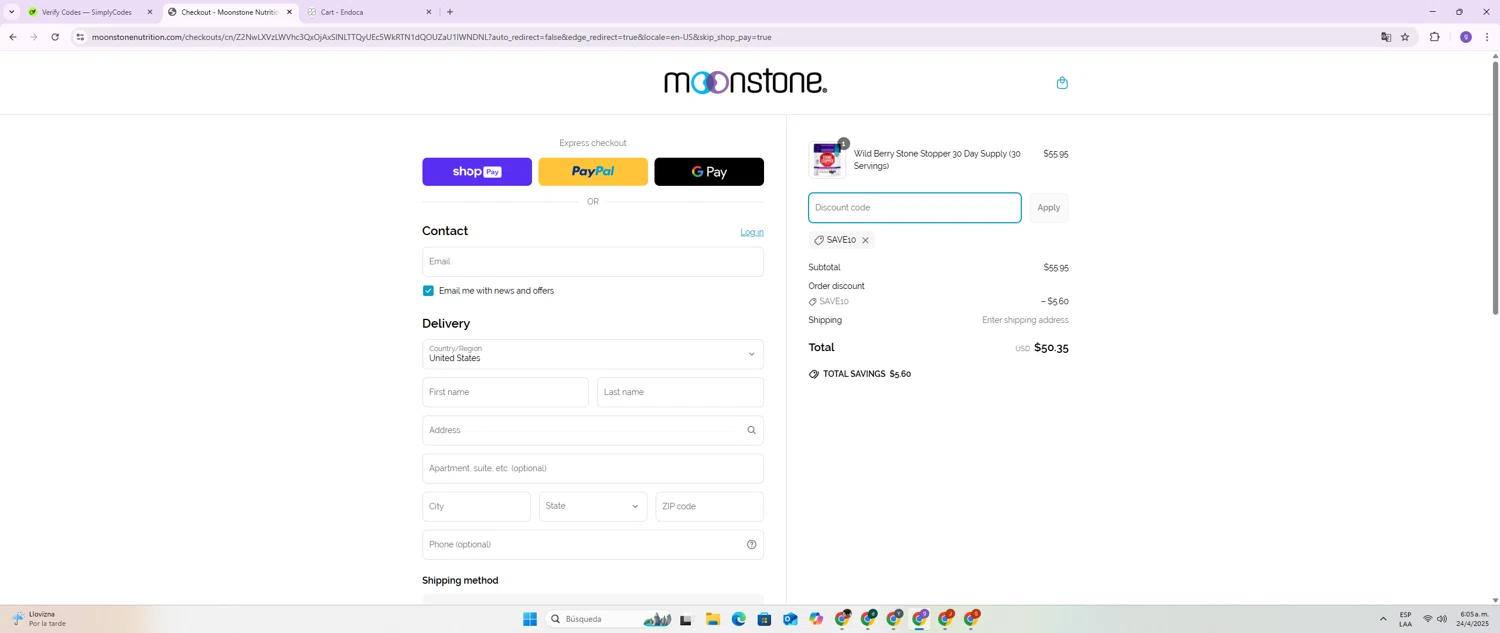View site information icon beside URL
Screen dimensions: 1500x633
pyautogui.click(x=80, y=37)
